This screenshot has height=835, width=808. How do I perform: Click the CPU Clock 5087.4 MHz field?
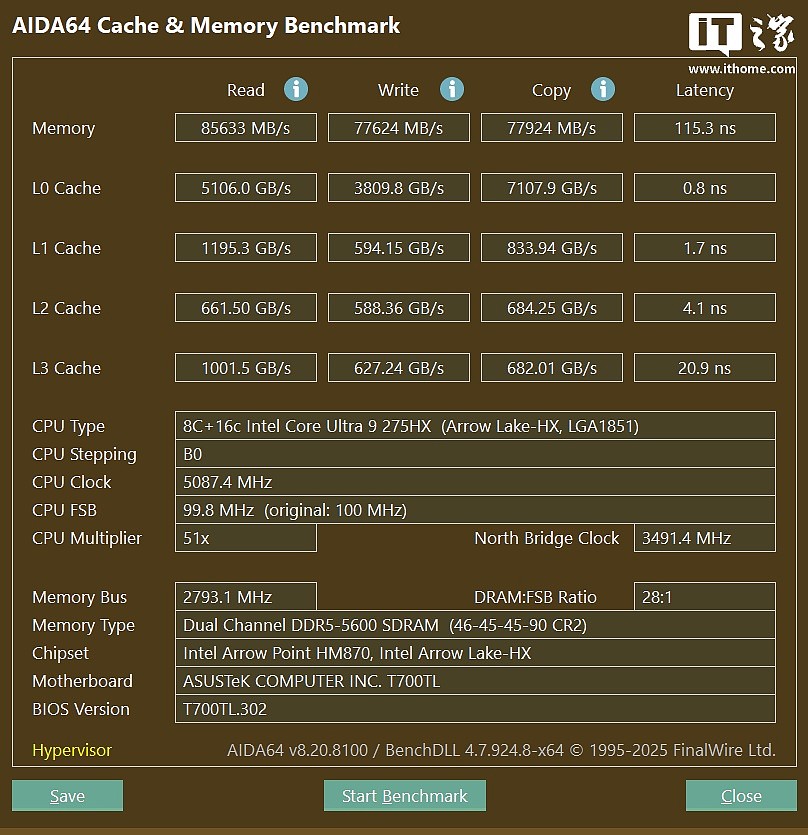point(475,482)
